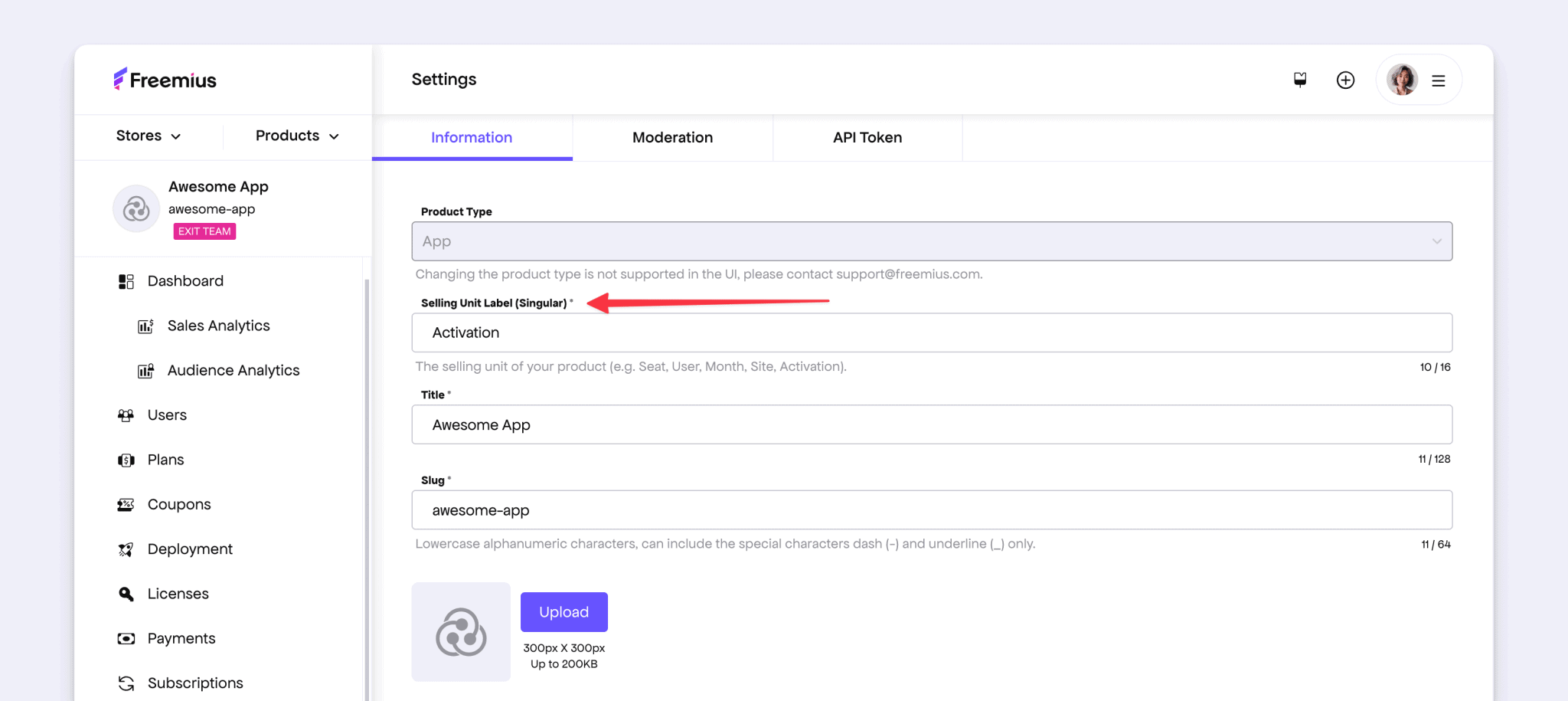Go to Coupons section

(179, 504)
